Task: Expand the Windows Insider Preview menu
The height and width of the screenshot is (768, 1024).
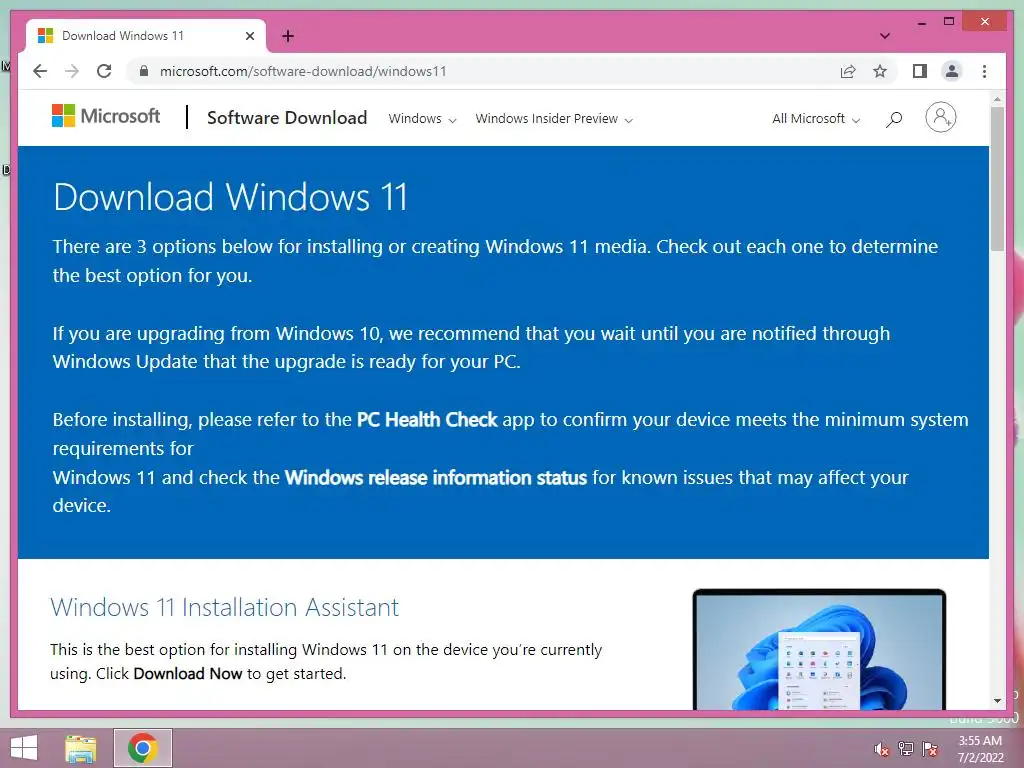Action: tap(554, 119)
